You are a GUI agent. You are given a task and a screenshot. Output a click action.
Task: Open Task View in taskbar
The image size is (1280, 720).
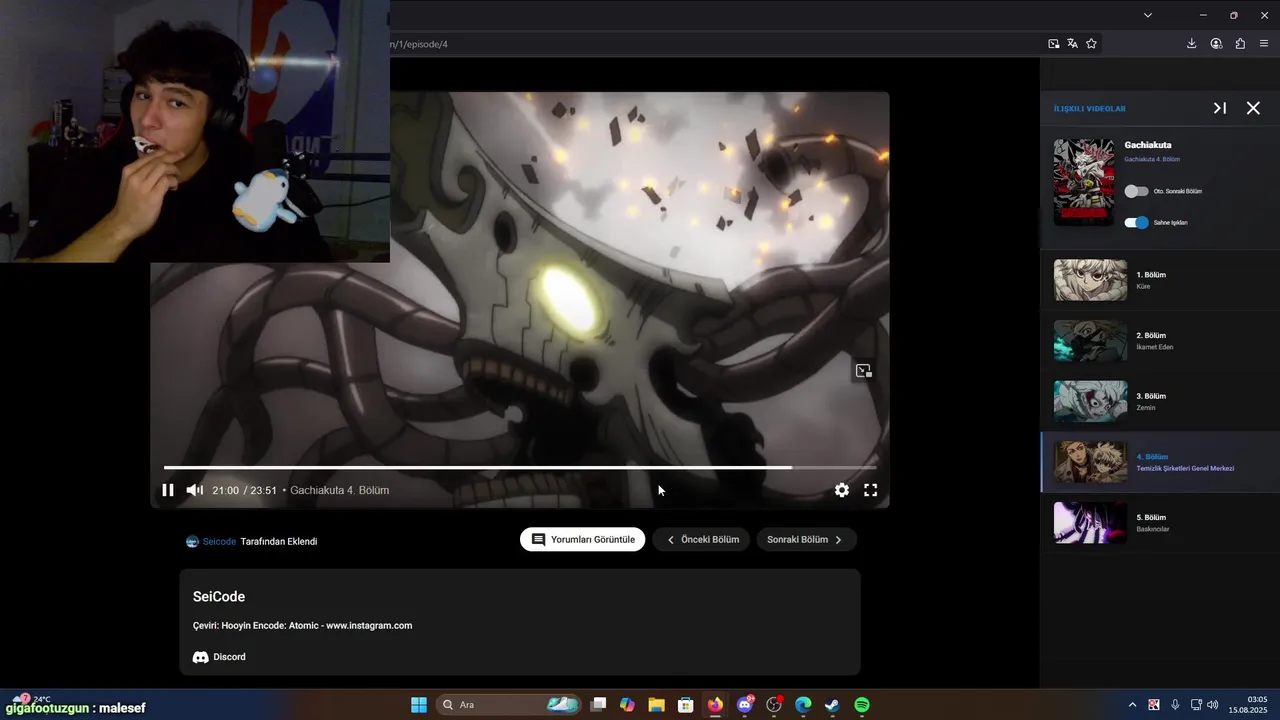point(598,705)
